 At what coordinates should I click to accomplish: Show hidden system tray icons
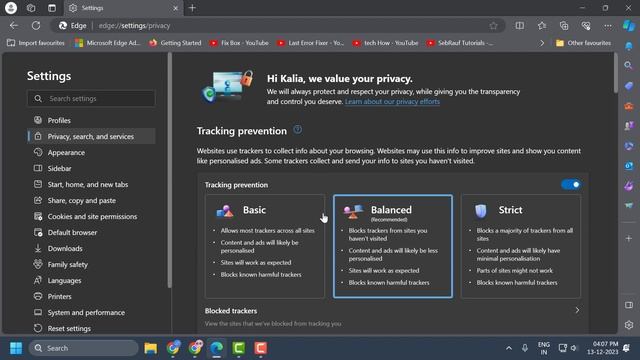tap(509, 348)
